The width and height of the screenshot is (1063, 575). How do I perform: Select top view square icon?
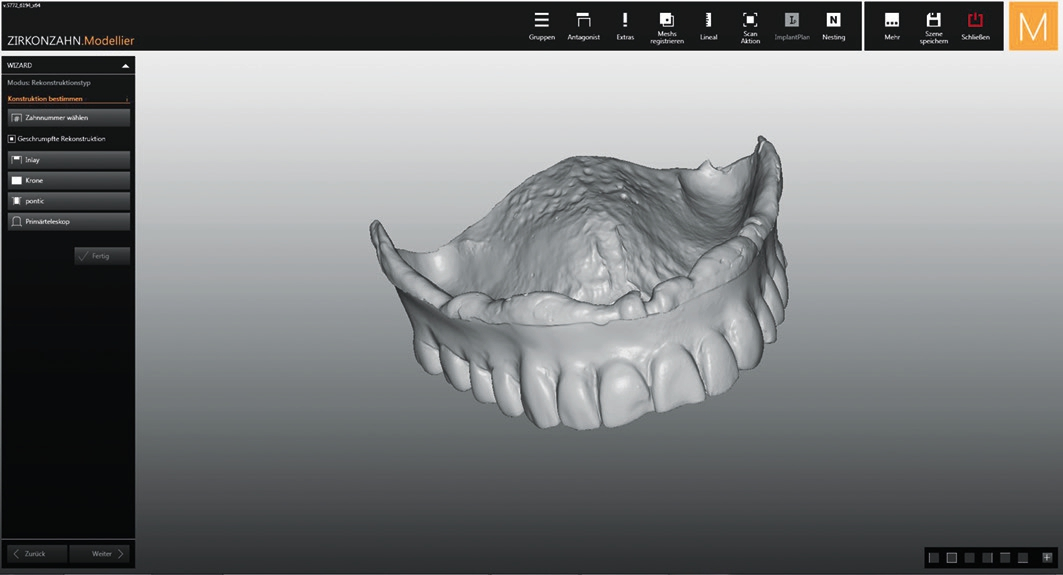[1005, 557]
